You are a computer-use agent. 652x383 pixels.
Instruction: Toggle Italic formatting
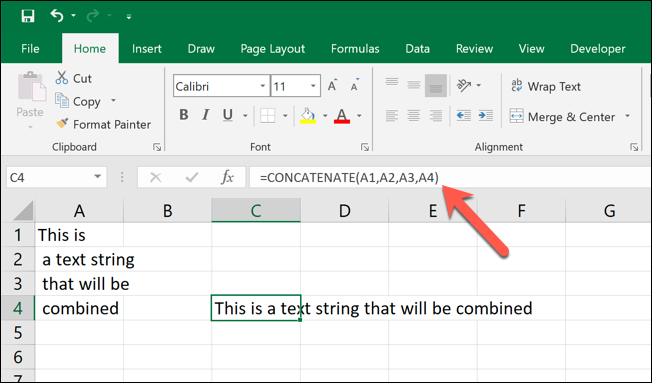[x=206, y=115]
